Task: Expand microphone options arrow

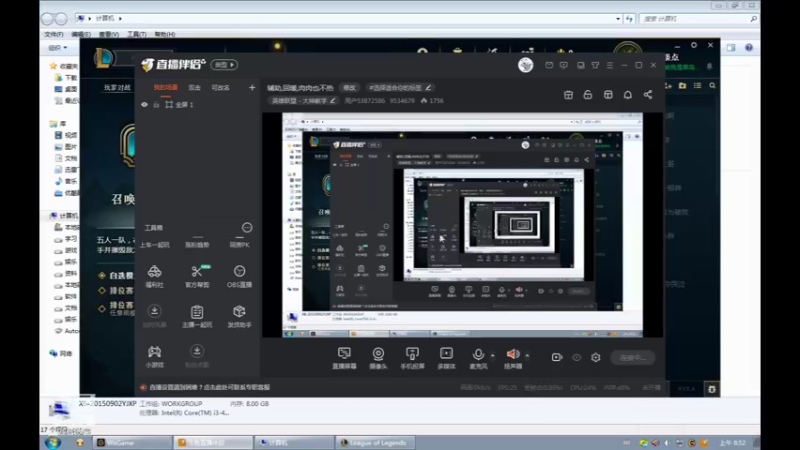Action: pos(493,355)
